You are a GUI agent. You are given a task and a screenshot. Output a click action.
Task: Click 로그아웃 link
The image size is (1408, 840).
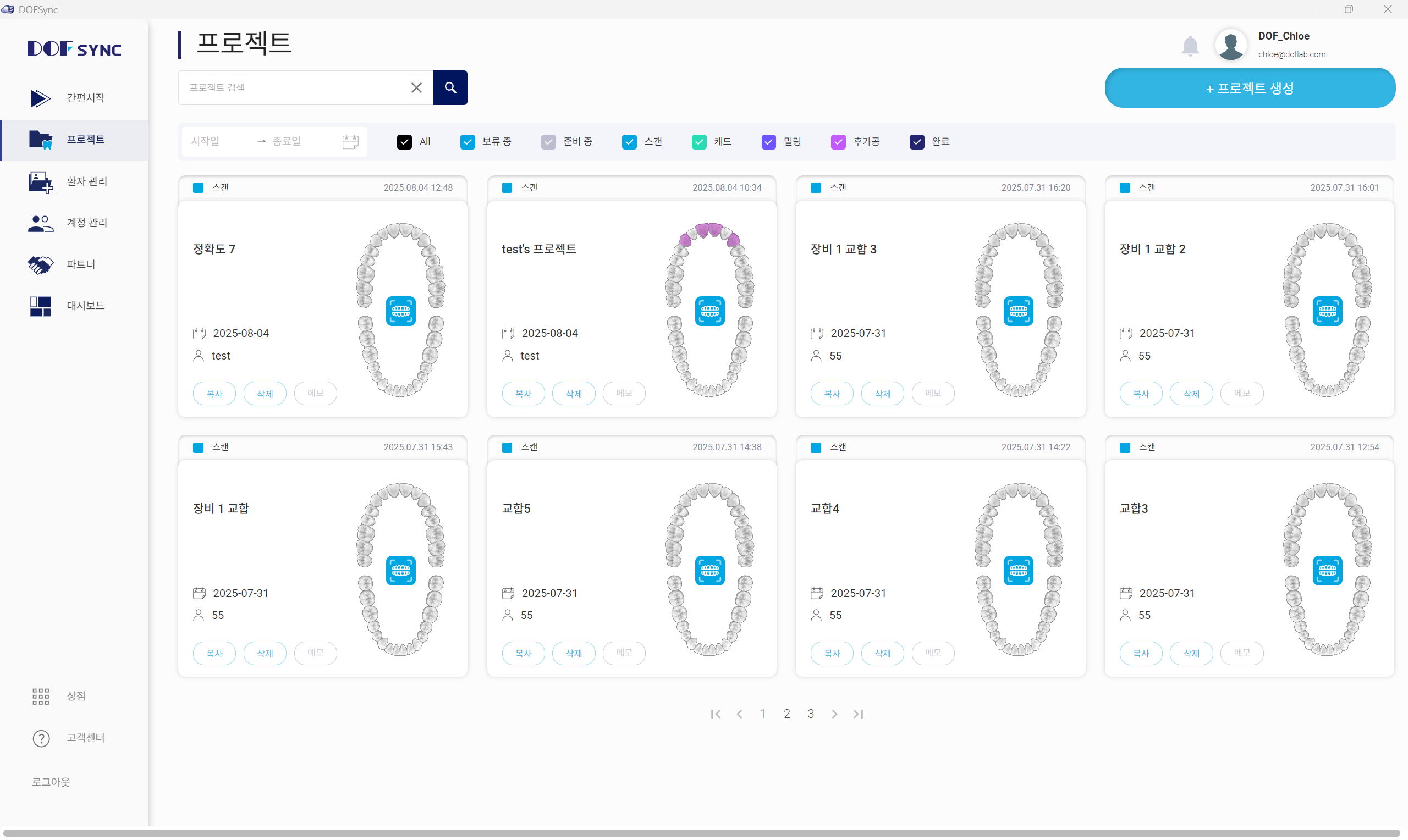click(x=51, y=782)
